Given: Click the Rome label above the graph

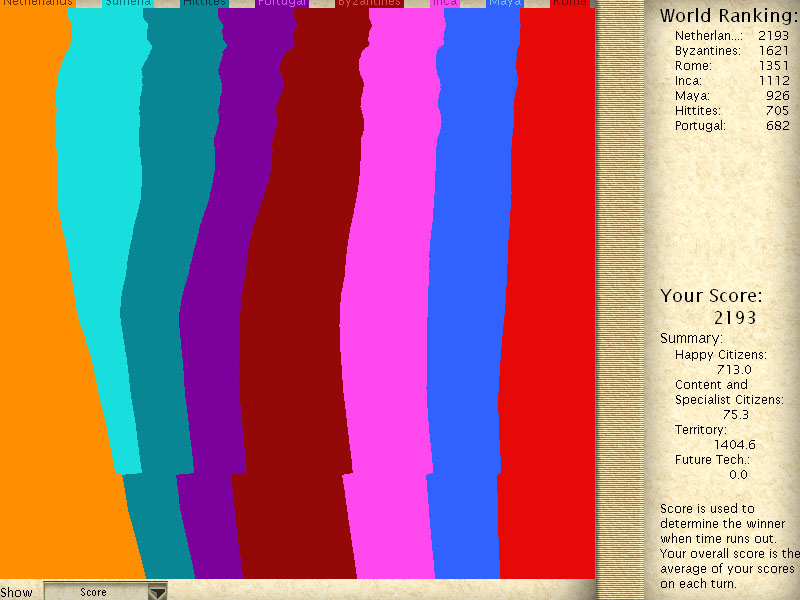Looking at the screenshot, I should click(x=571, y=3).
